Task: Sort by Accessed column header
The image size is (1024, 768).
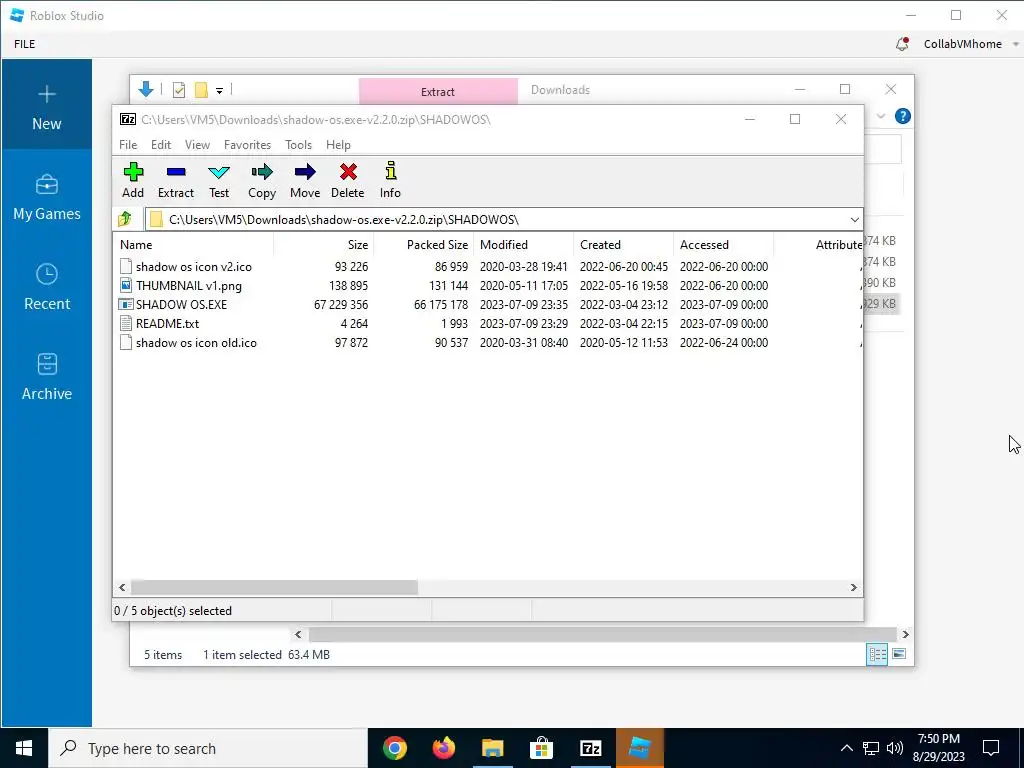Action: (724, 245)
